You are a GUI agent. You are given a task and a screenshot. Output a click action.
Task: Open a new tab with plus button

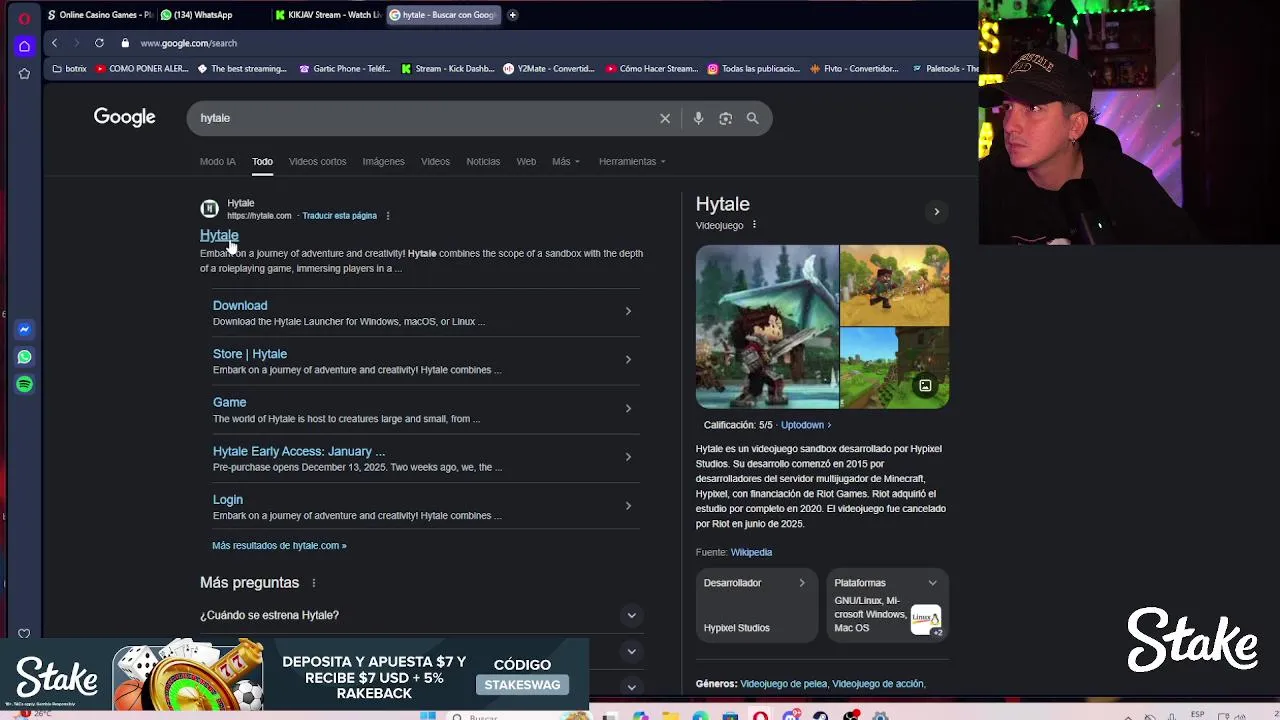coord(512,15)
